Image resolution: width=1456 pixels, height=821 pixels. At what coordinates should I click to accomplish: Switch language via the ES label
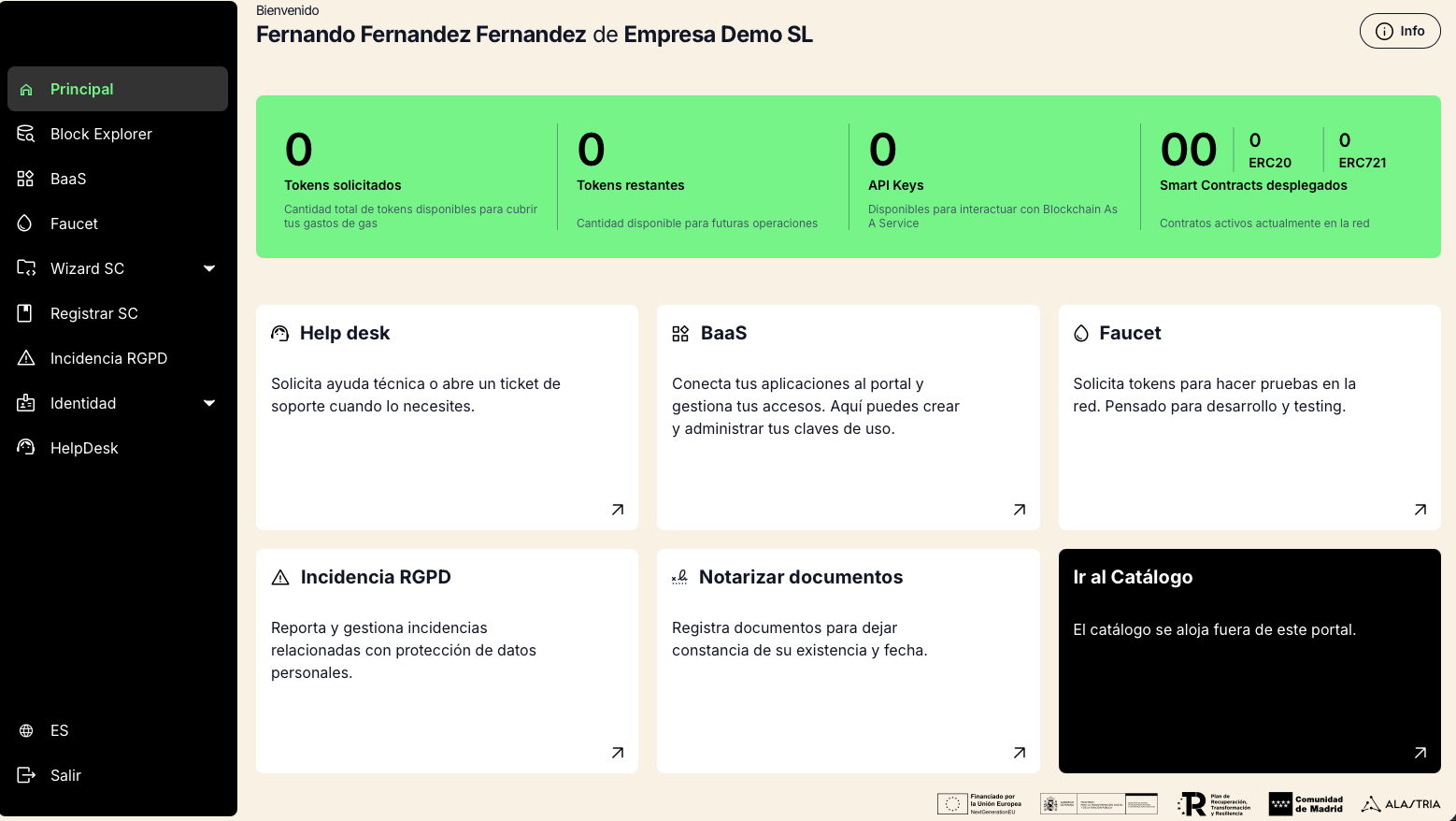tap(60, 730)
